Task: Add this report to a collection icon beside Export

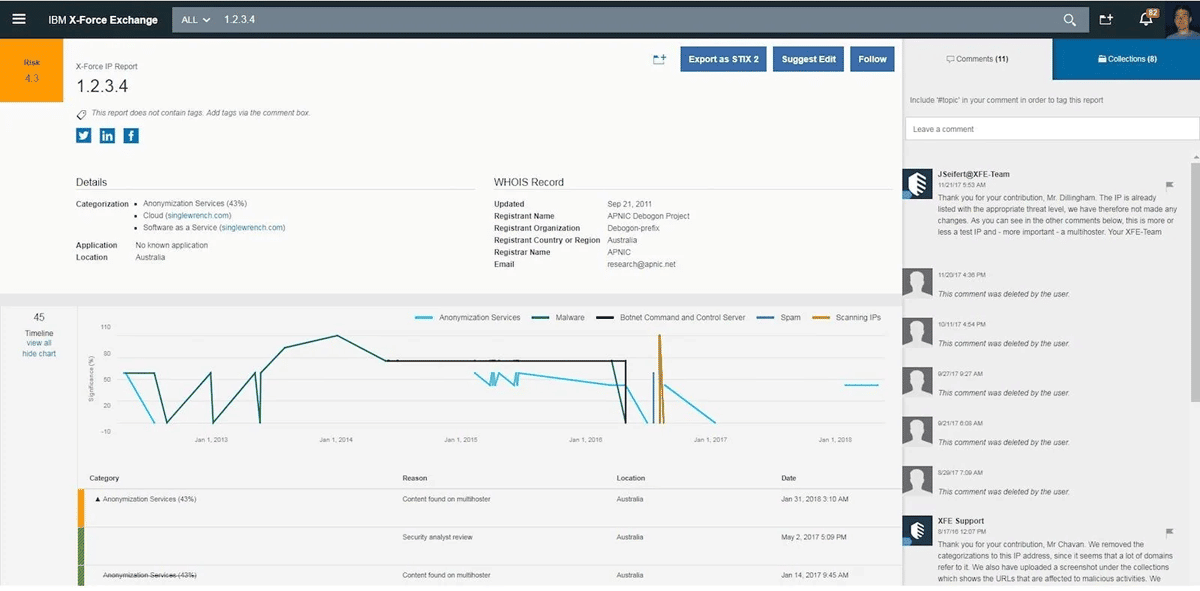Action: tap(659, 60)
